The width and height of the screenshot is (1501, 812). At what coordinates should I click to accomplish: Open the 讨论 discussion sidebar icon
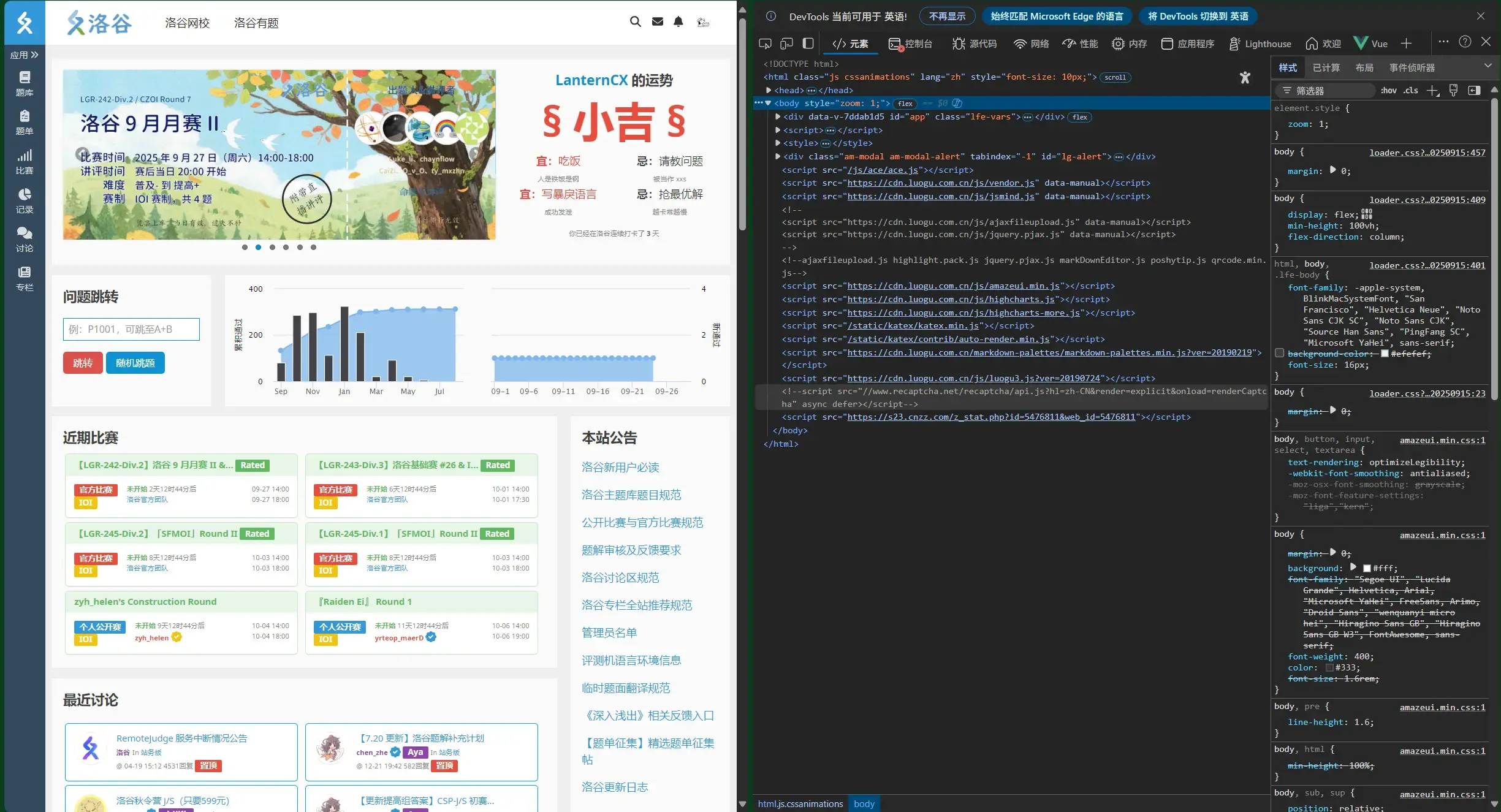coord(25,240)
